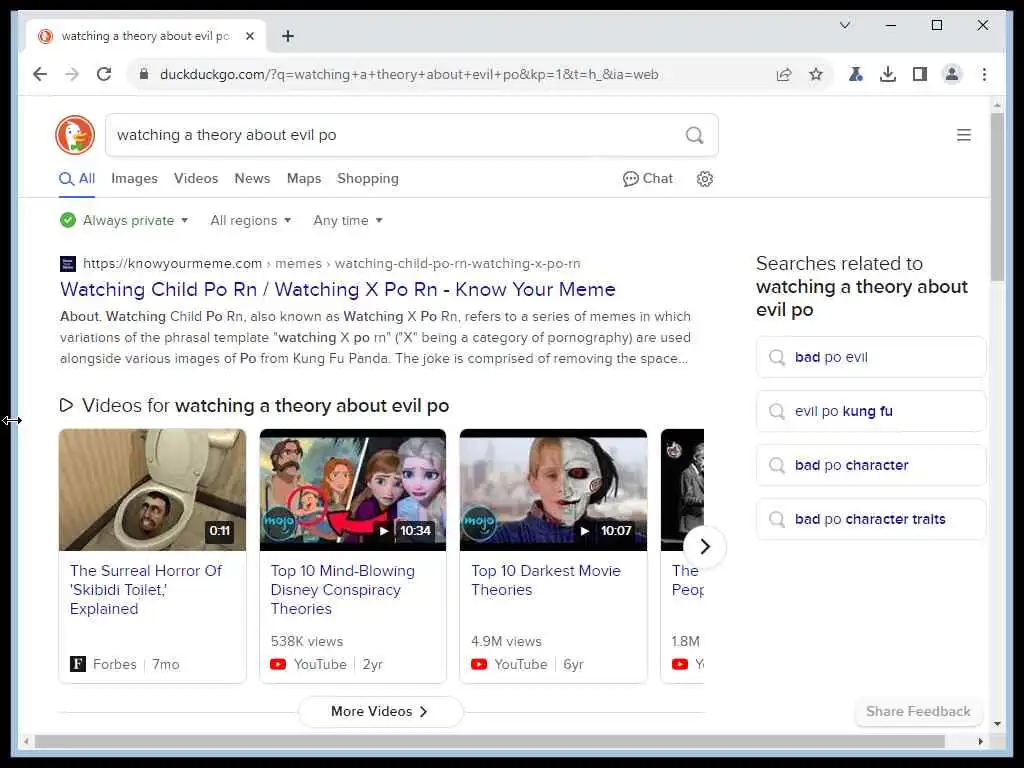Click the '538K views' text

(x=307, y=641)
